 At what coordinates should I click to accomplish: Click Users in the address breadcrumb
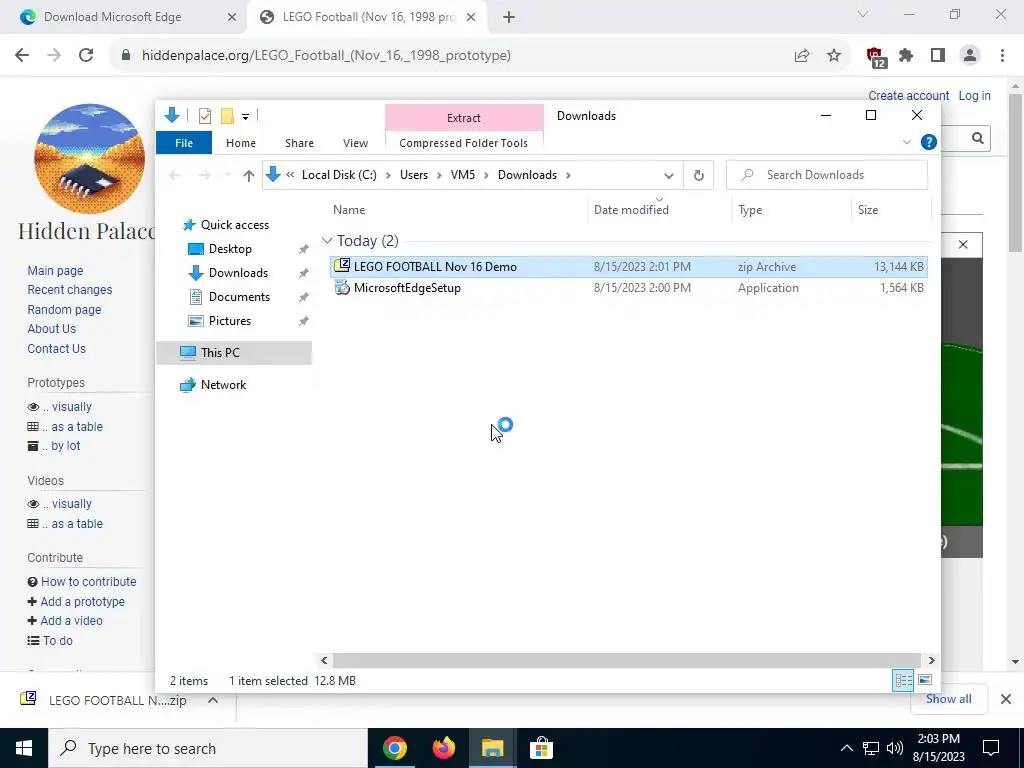point(413,175)
